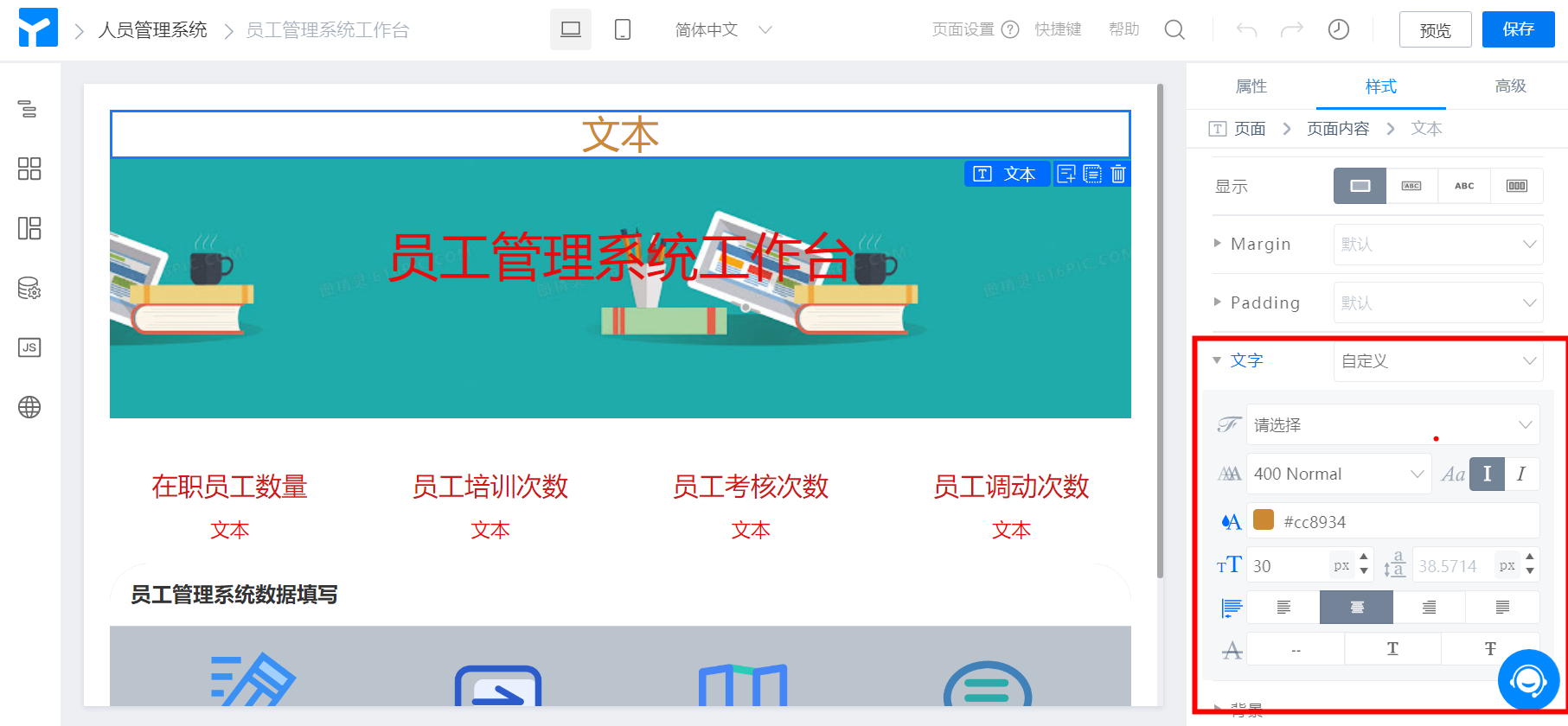Switch to the 属性 tab

[x=1251, y=86]
